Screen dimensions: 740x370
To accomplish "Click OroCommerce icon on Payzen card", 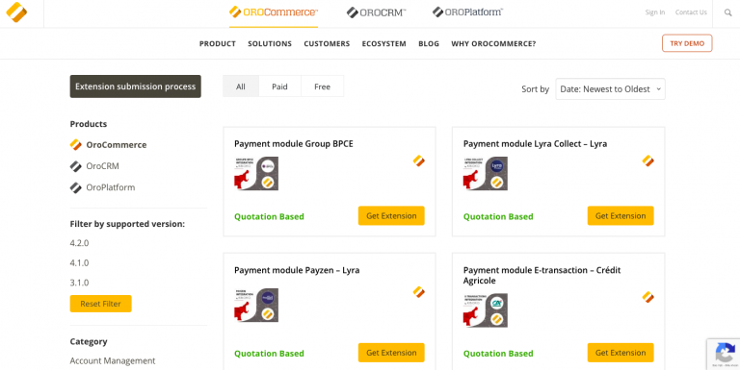I will [419, 292].
